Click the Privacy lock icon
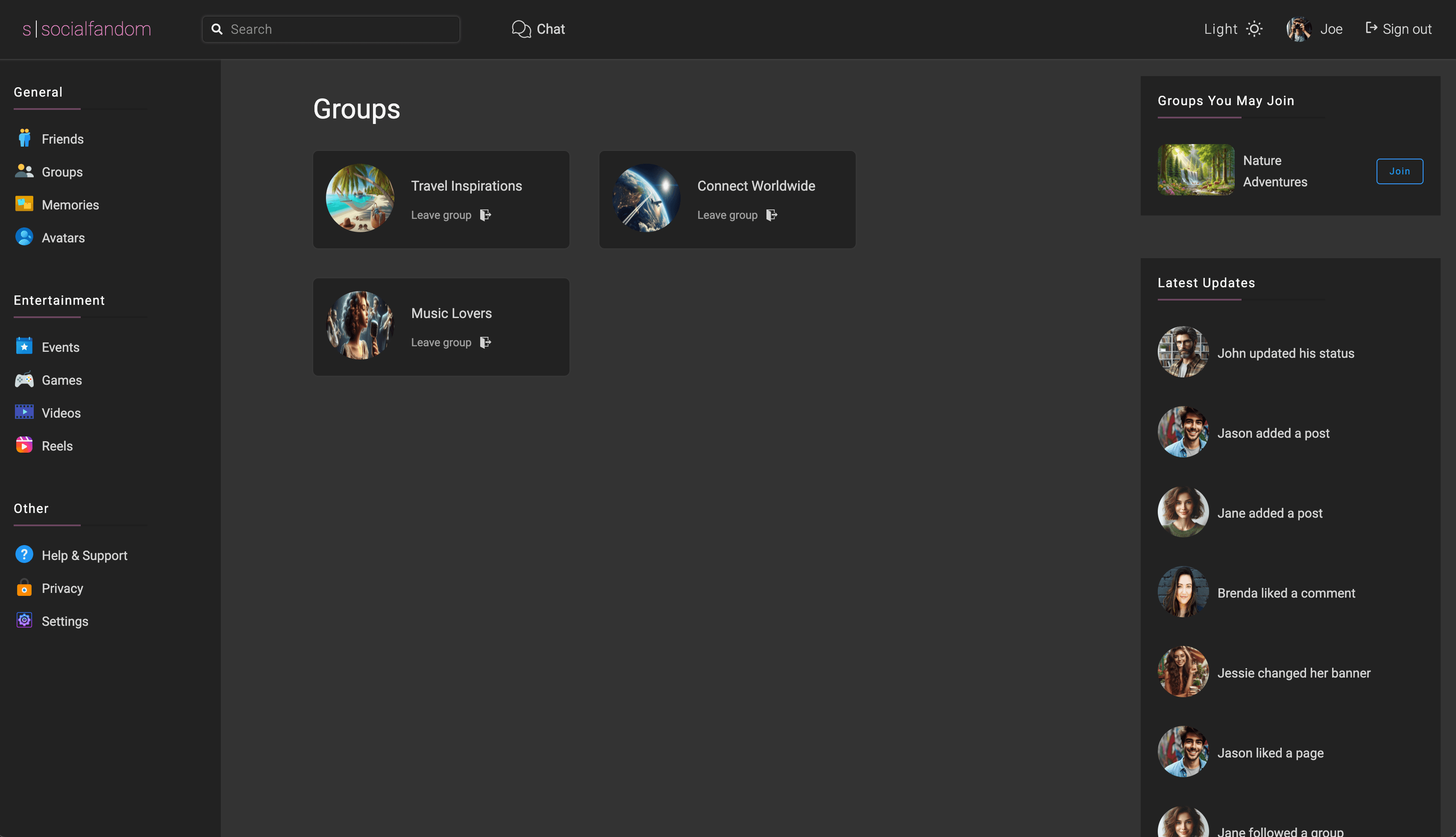1456x837 pixels. [24, 587]
